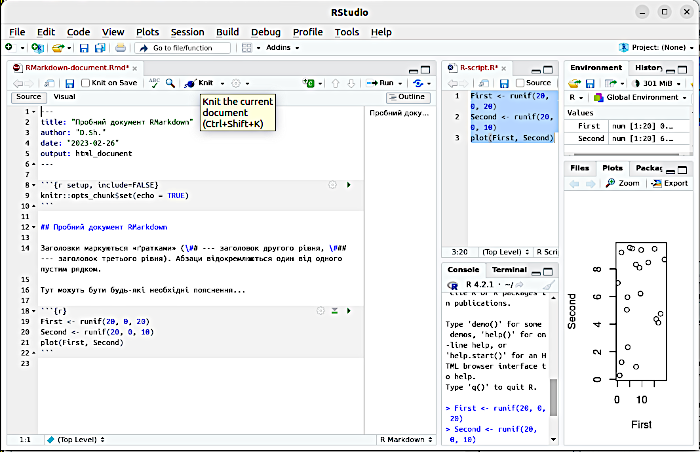The image size is (700, 452).
Task: Clear the console with the broom icon
Action: [x=549, y=285]
